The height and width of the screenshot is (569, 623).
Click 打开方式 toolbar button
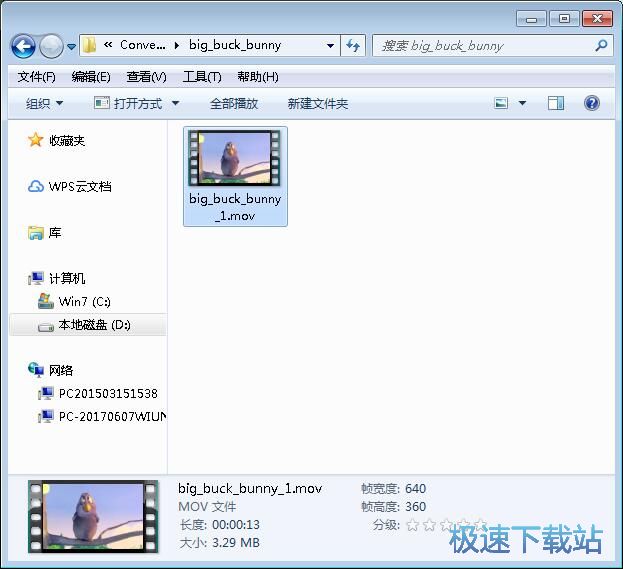(138, 104)
